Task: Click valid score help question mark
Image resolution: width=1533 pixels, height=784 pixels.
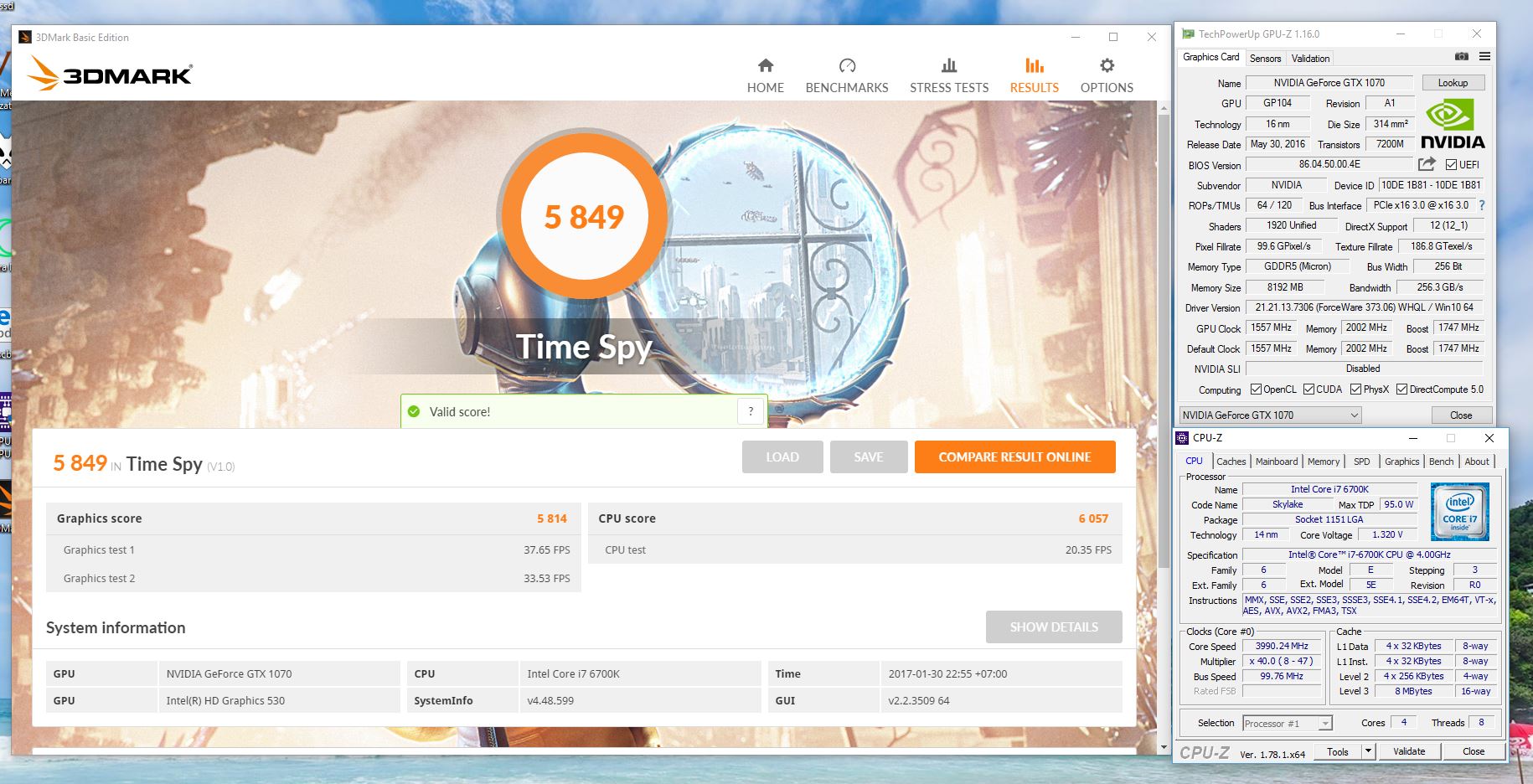Action: click(x=751, y=411)
